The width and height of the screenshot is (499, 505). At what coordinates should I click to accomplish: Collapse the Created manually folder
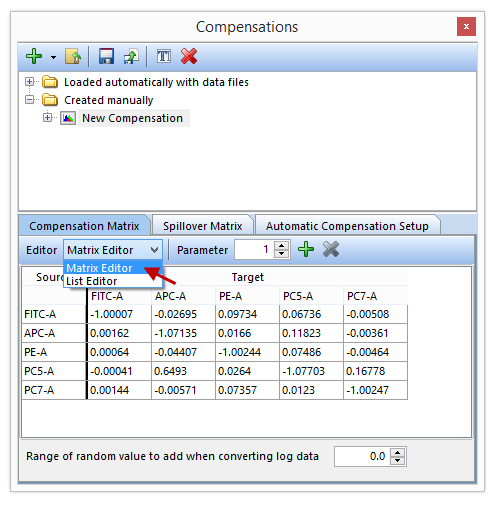pyautogui.click(x=30, y=100)
